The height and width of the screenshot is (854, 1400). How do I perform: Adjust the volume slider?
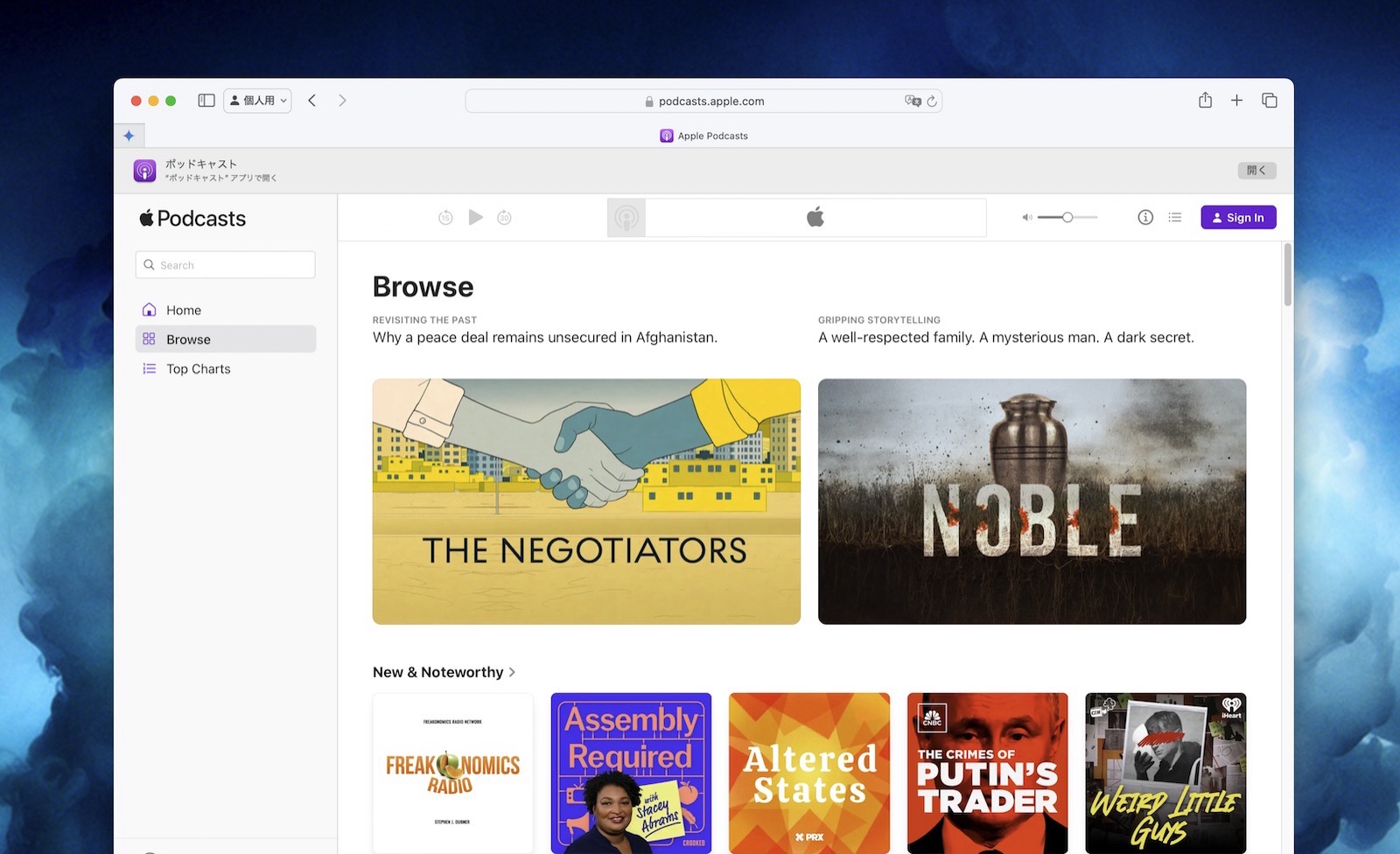[1067, 217]
